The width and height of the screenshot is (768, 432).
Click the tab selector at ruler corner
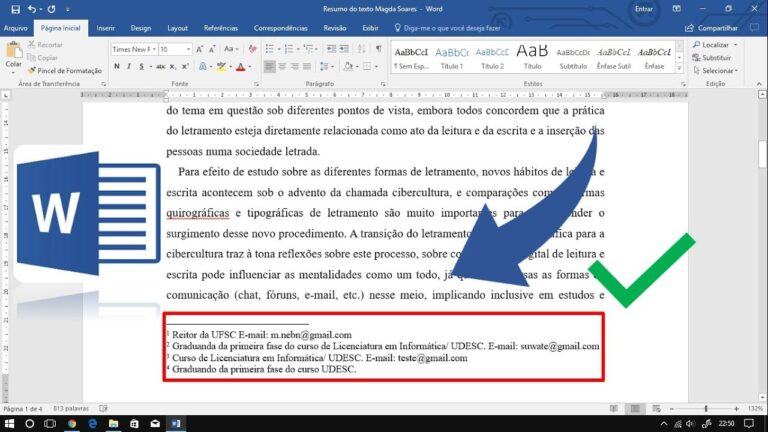point(5,96)
